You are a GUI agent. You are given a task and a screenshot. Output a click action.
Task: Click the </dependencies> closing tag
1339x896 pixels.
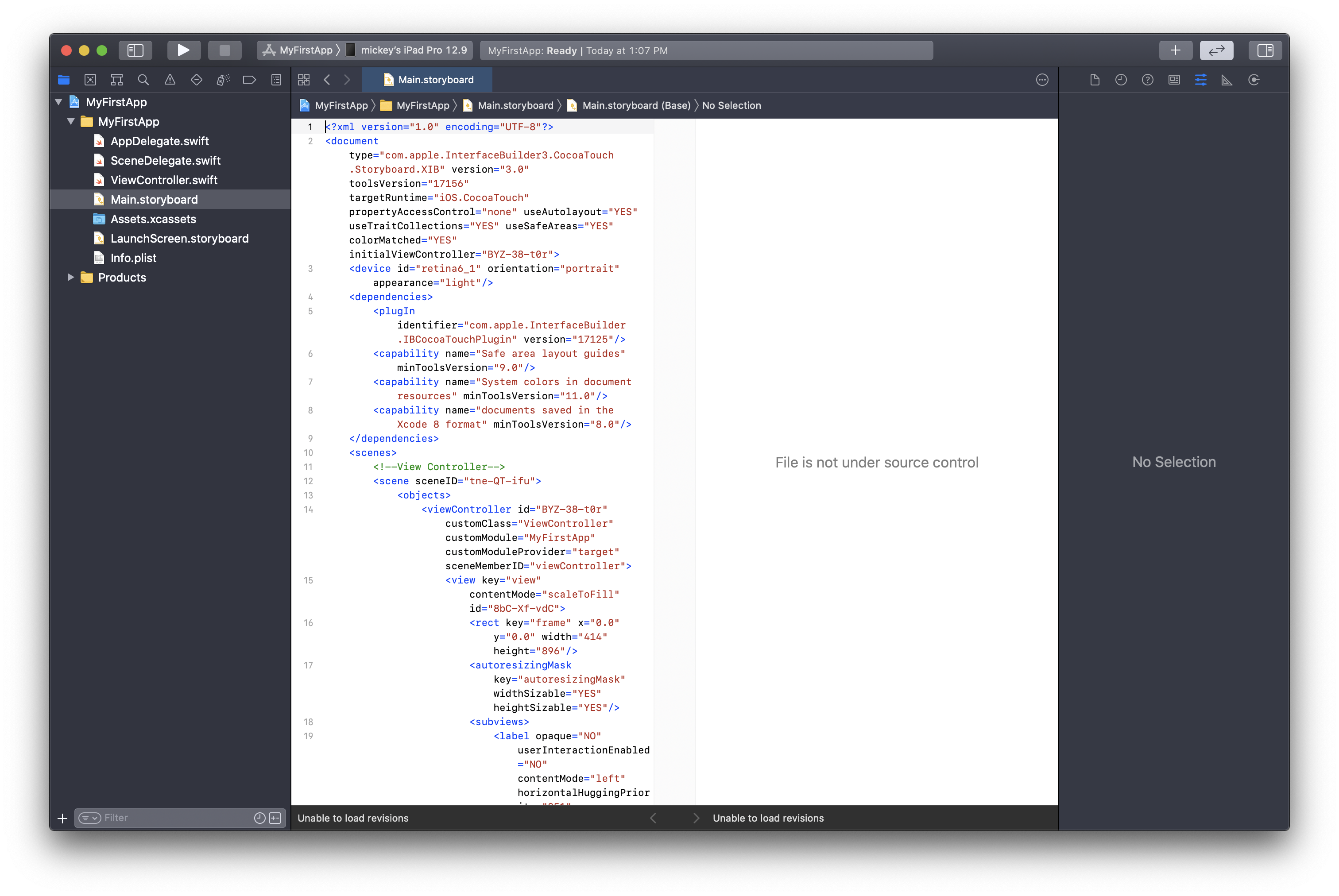[394, 439]
